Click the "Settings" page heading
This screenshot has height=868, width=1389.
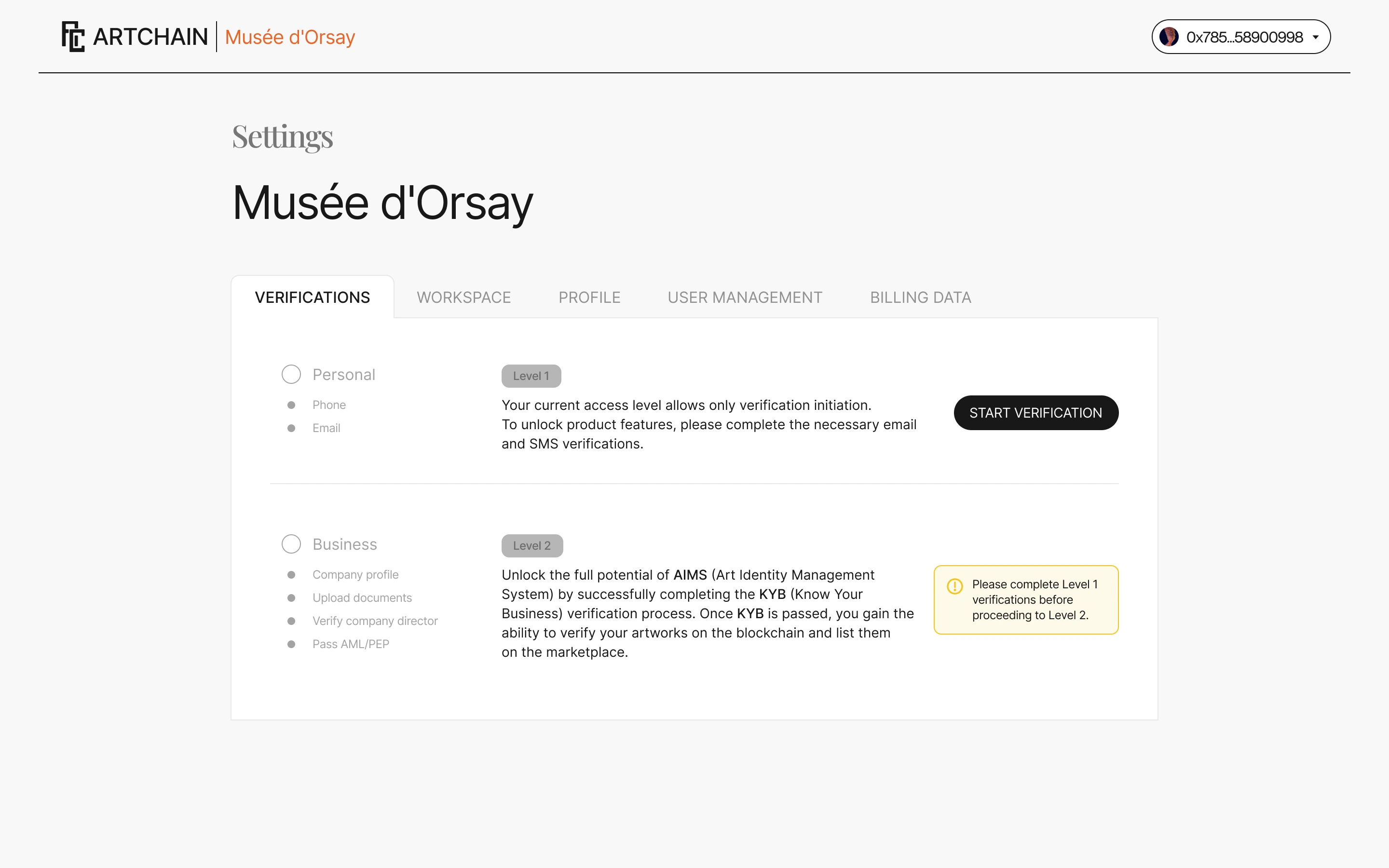pos(283,137)
